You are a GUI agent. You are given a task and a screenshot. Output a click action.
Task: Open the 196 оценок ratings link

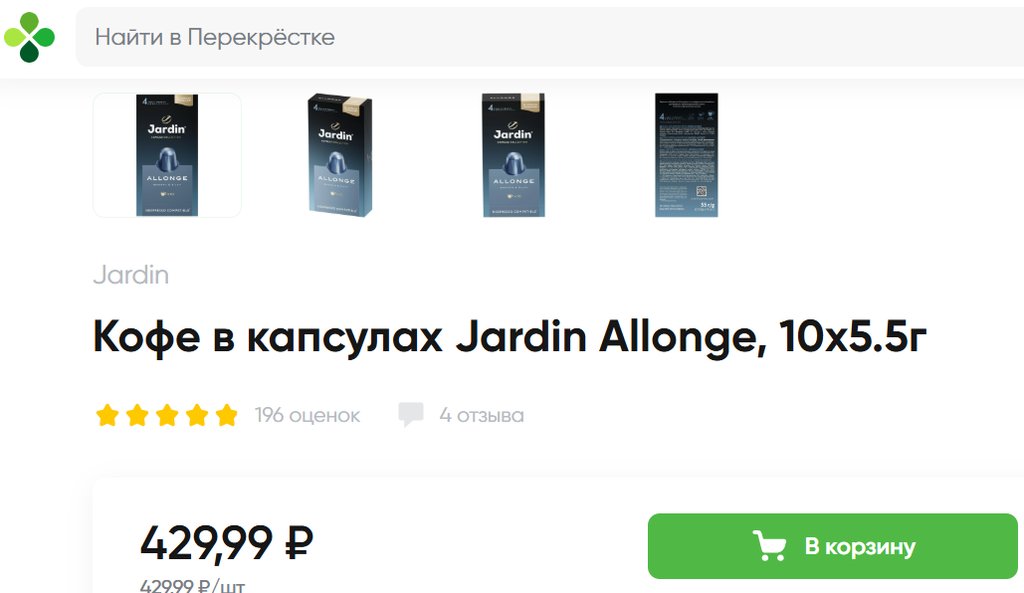coord(307,415)
